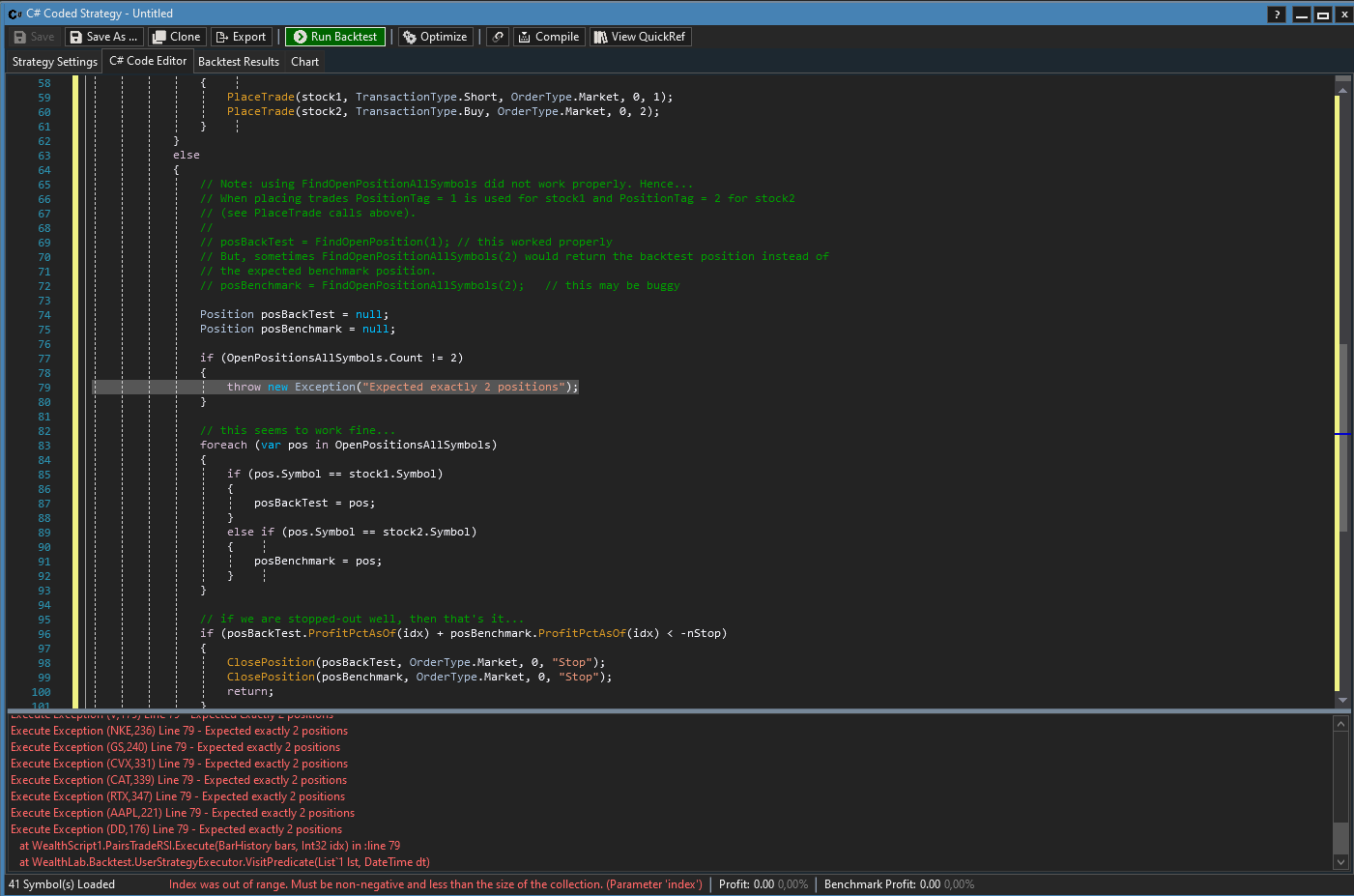
Task: Click the Run Backtest button
Action: [x=334, y=37]
